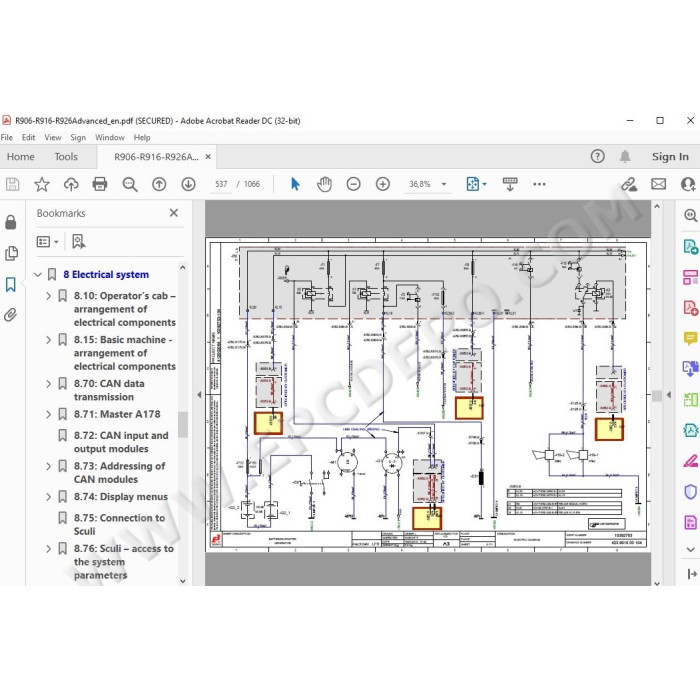
Task: Open the Edit menu
Action: 29,138
